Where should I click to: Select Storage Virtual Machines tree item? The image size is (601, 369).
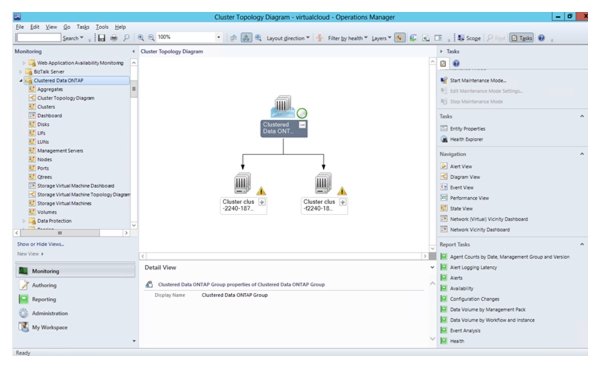[64, 203]
